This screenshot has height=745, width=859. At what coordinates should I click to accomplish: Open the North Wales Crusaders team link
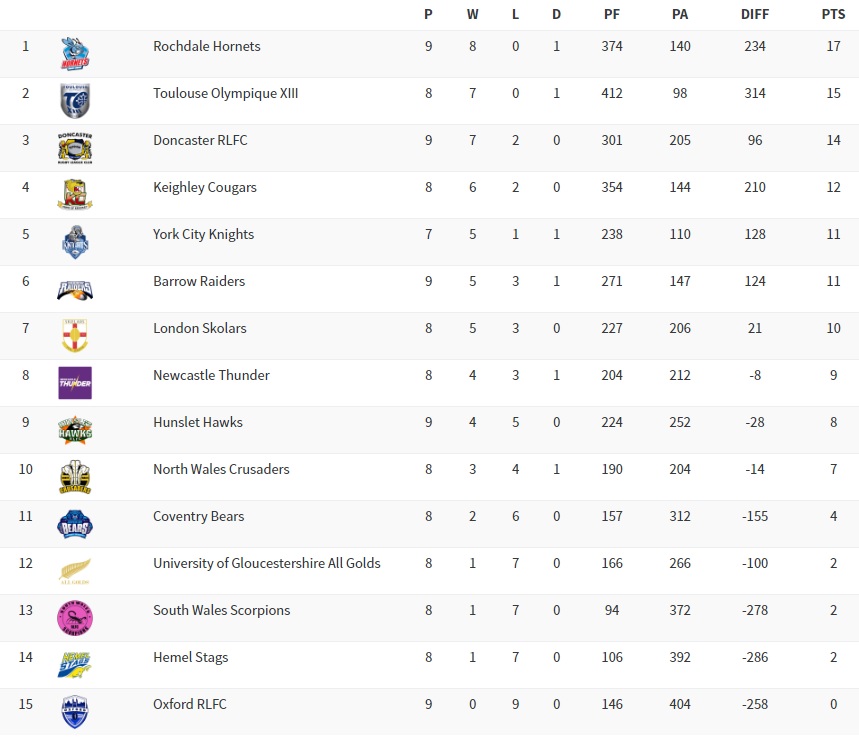point(221,469)
